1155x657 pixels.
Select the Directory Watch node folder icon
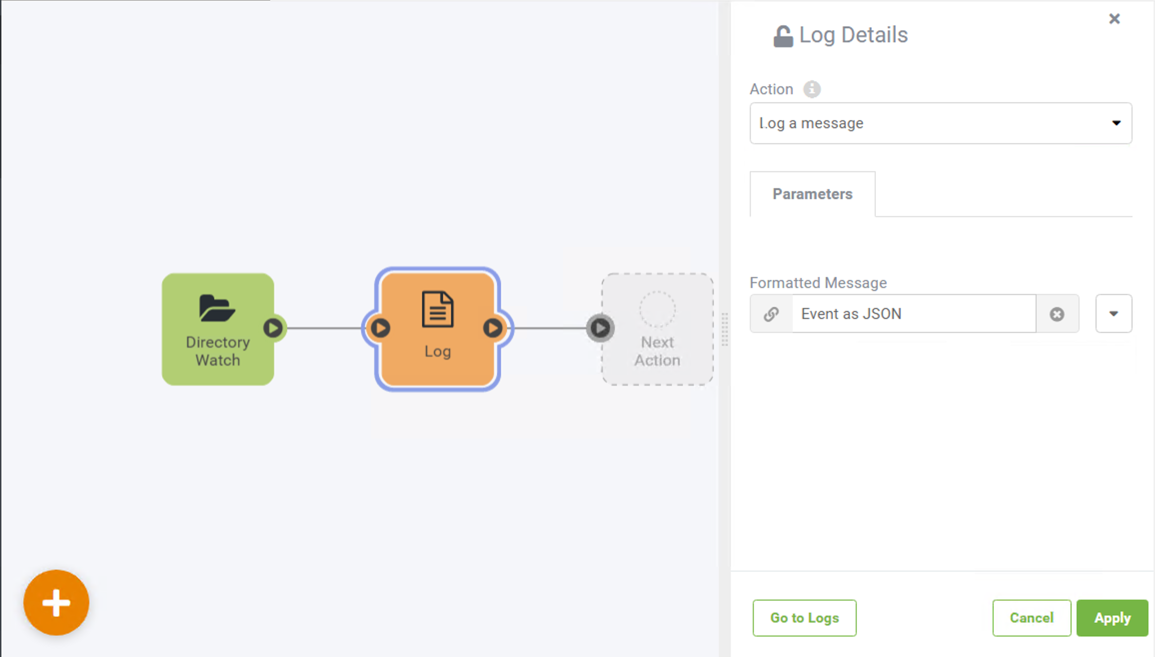click(x=217, y=309)
